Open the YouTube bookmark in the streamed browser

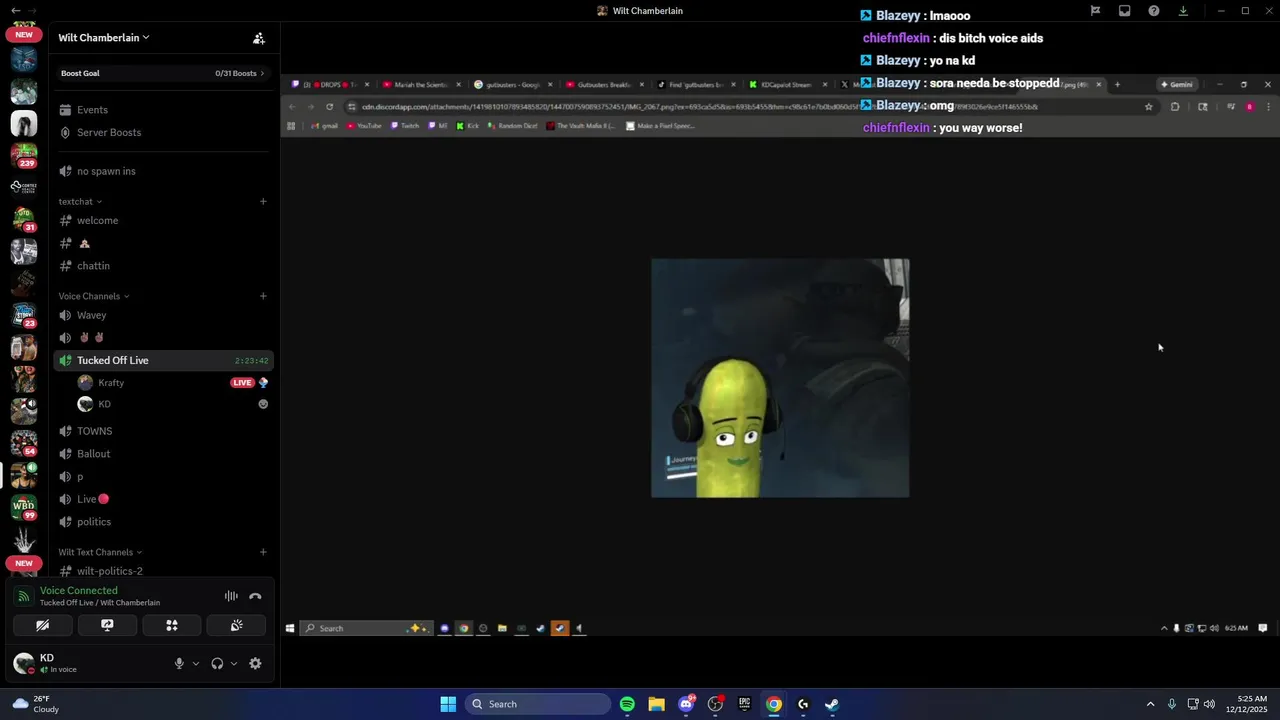pos(364,126)
